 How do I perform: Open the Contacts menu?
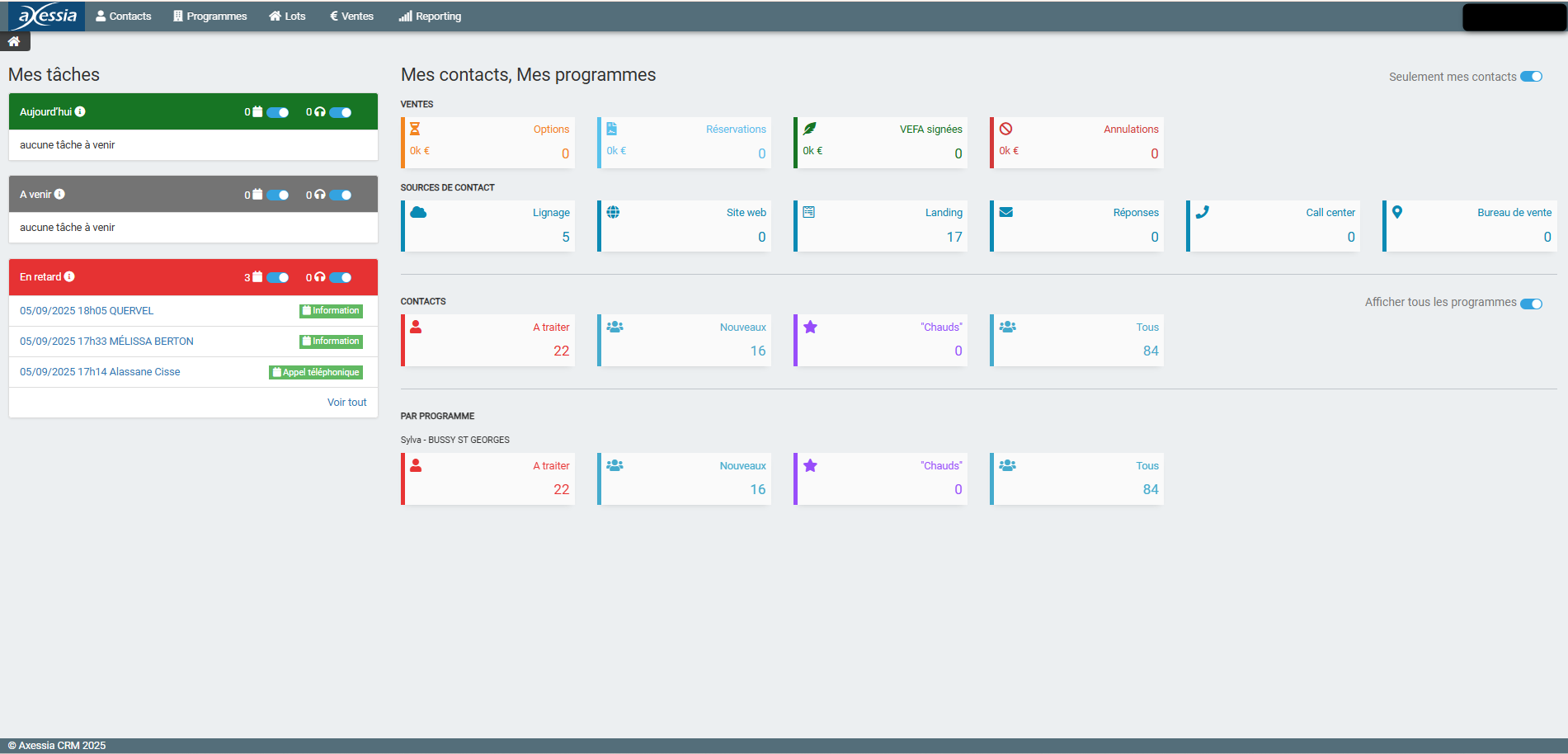(x=124, y=16)
